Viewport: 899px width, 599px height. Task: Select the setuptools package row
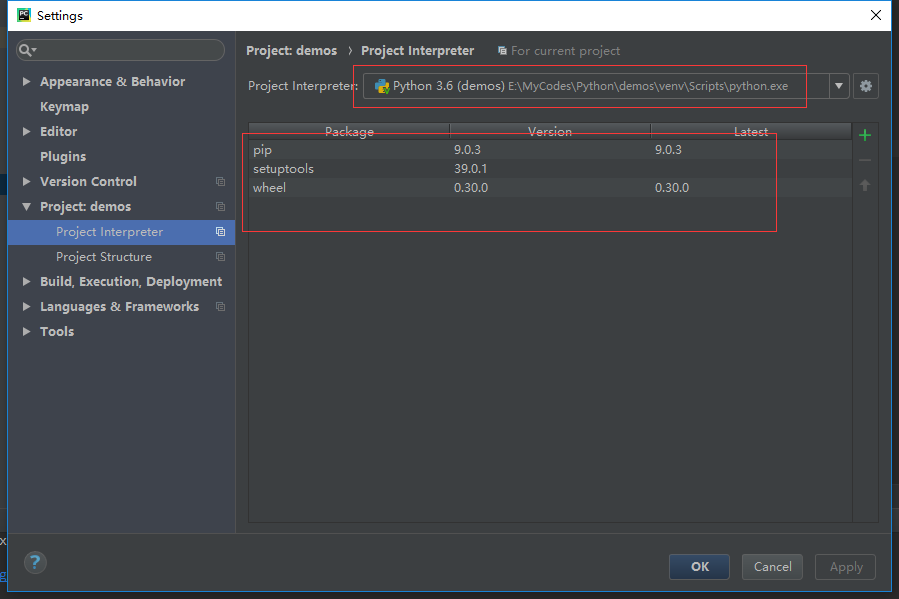[x=550, y=169]
